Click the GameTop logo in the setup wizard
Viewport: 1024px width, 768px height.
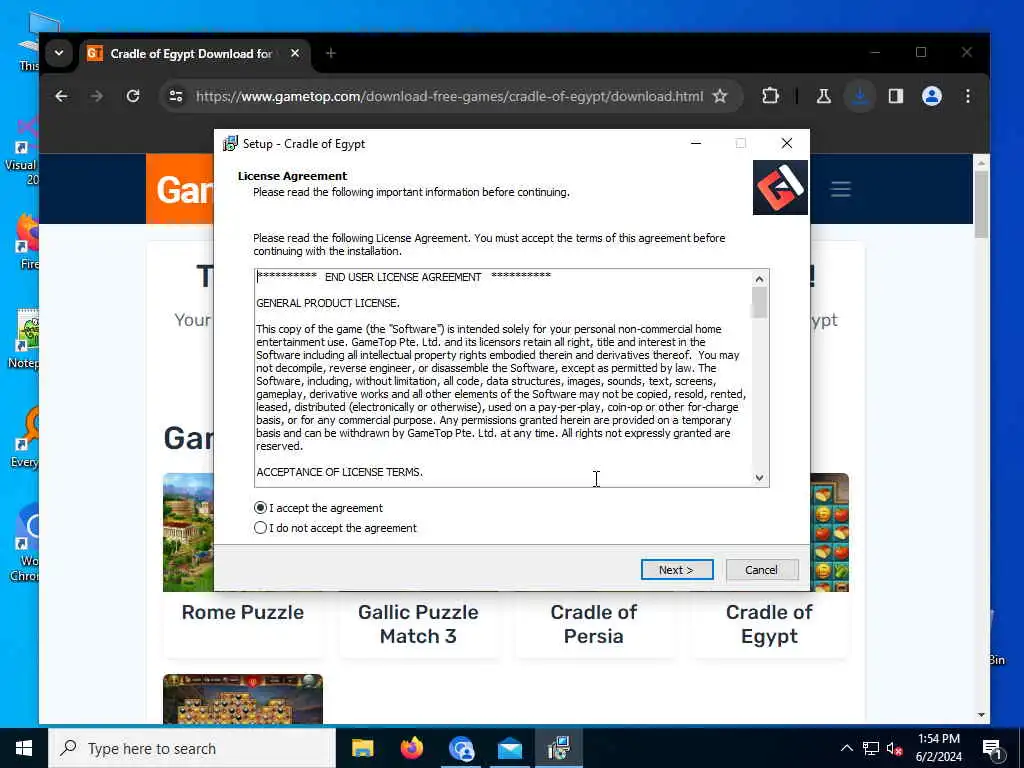click(x=780, y=187)
